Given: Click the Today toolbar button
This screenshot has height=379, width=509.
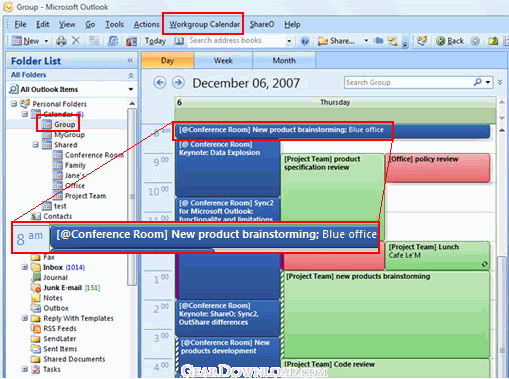Looking at the screenshot, I should (155, 41).
